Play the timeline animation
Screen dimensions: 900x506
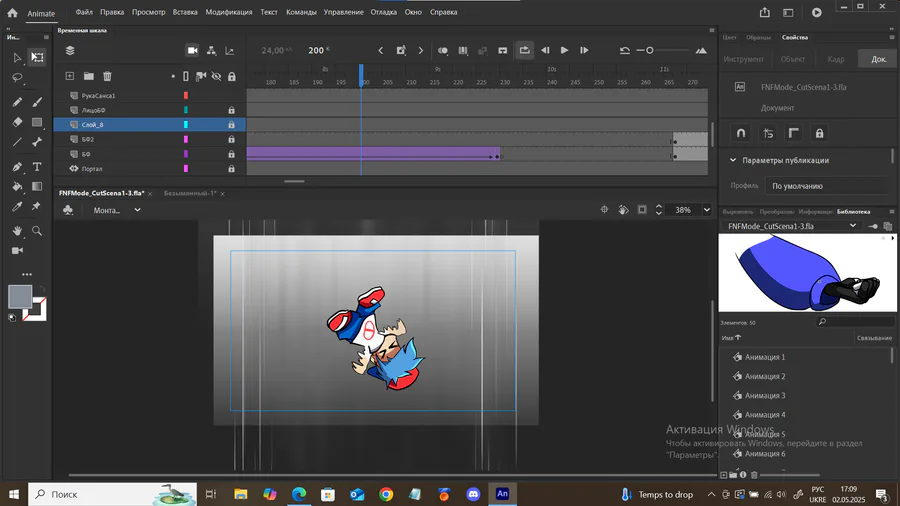564,50
